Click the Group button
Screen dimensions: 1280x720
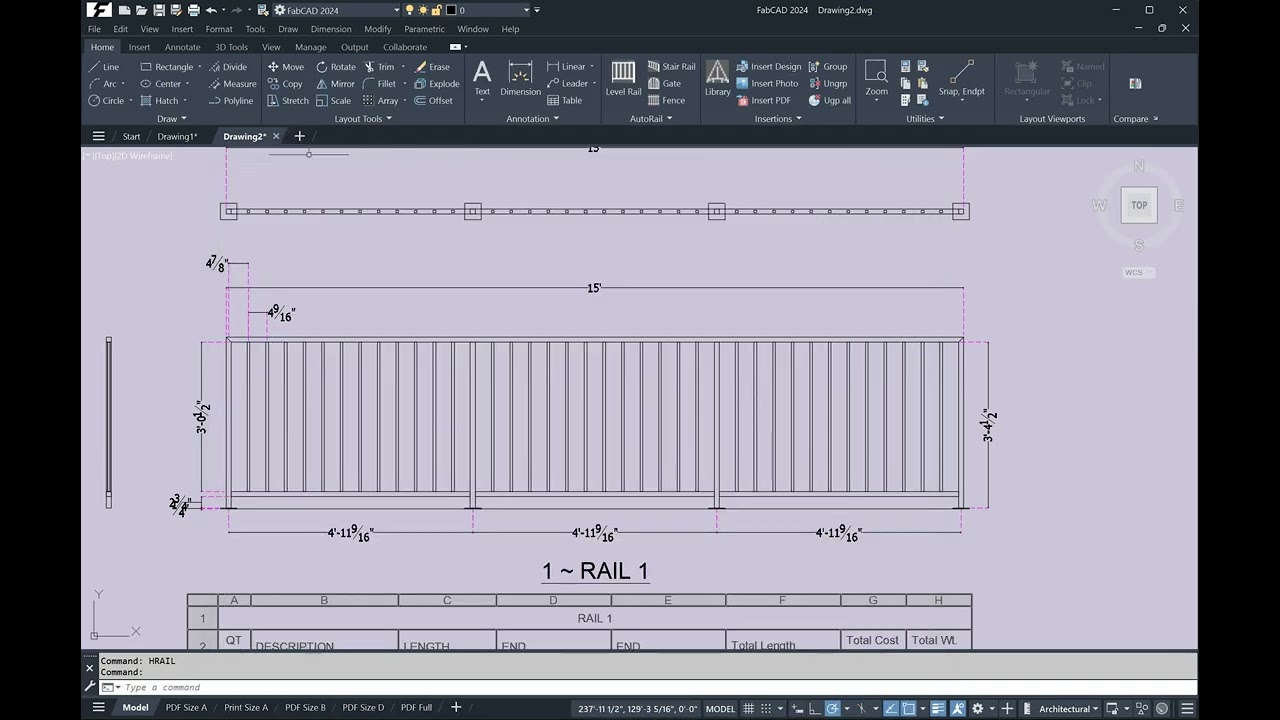pyautogui.click(x=828, y=67)
